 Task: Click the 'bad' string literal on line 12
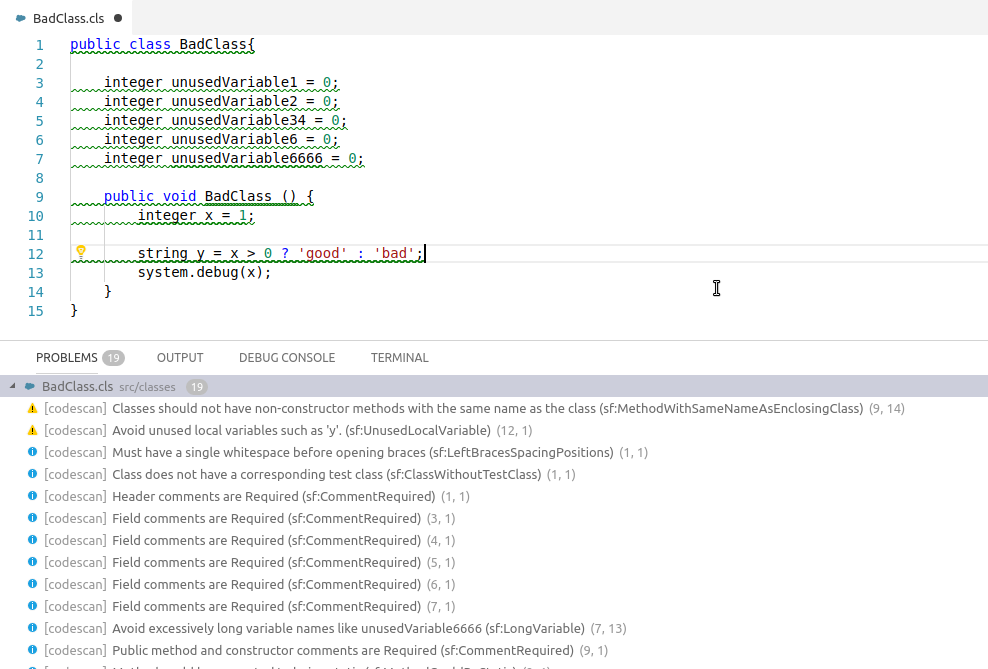point(394,253)
